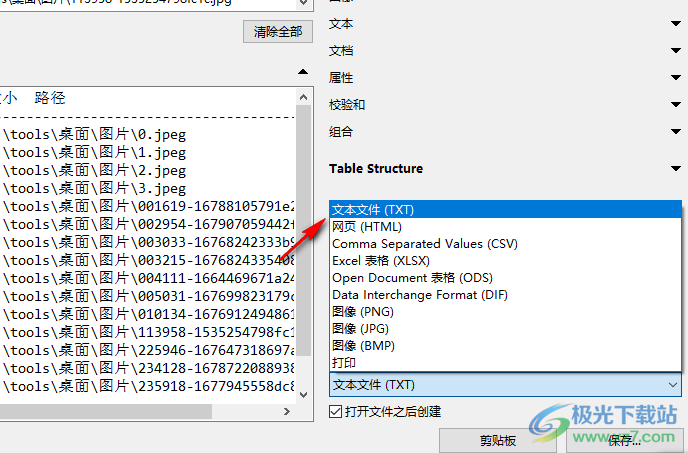Click the row \tools\桌面\图片\3.jpeg
Image resolution: width=688 pixels, height=453 pixels.
(94, 188)
